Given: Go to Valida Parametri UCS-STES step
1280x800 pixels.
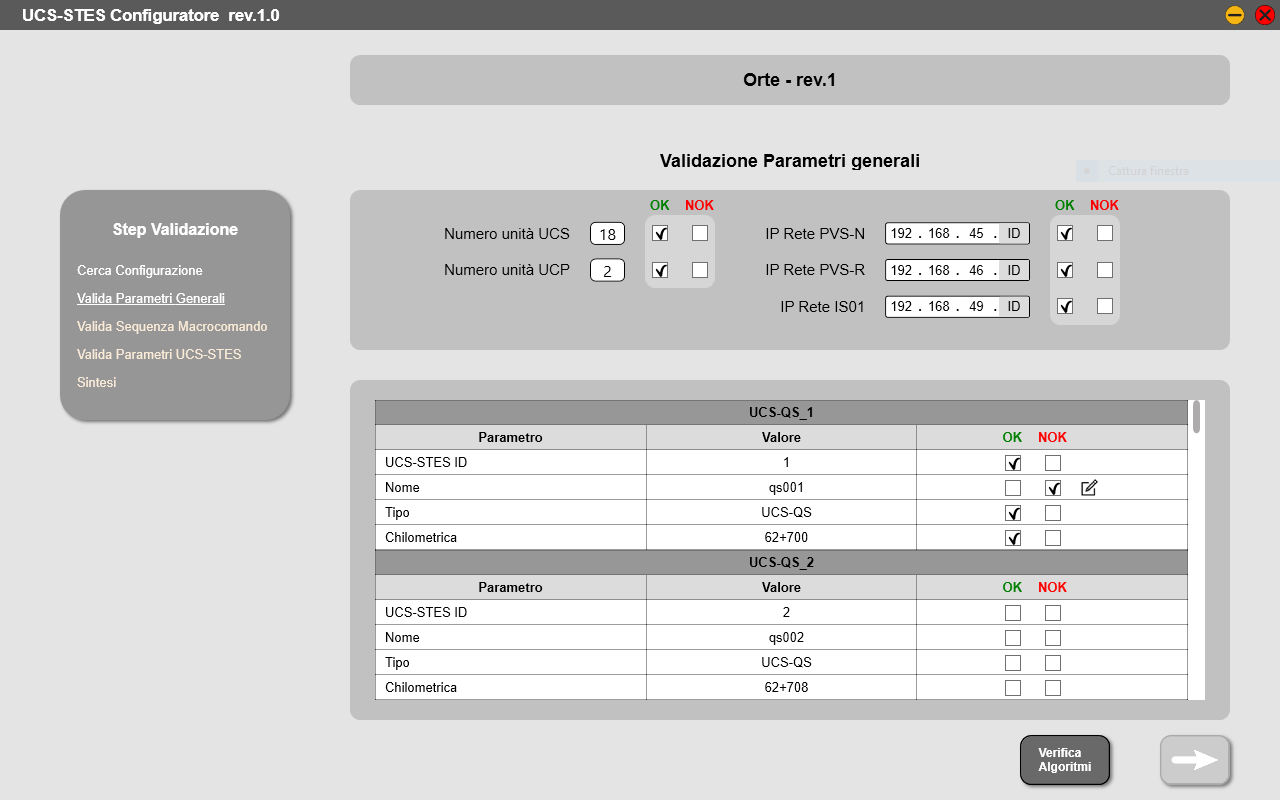Looking at the screenshot, I should pos(159,355).
